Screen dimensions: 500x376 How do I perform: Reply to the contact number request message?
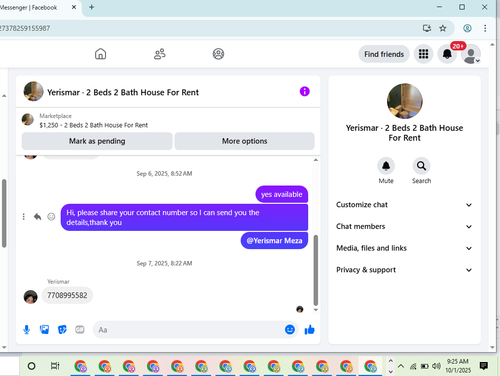(37, 217)
